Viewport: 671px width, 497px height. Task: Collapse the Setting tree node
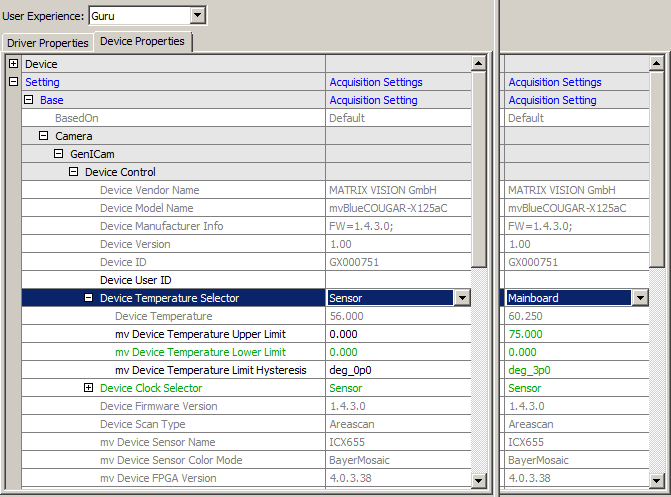(x=14, y=82)
